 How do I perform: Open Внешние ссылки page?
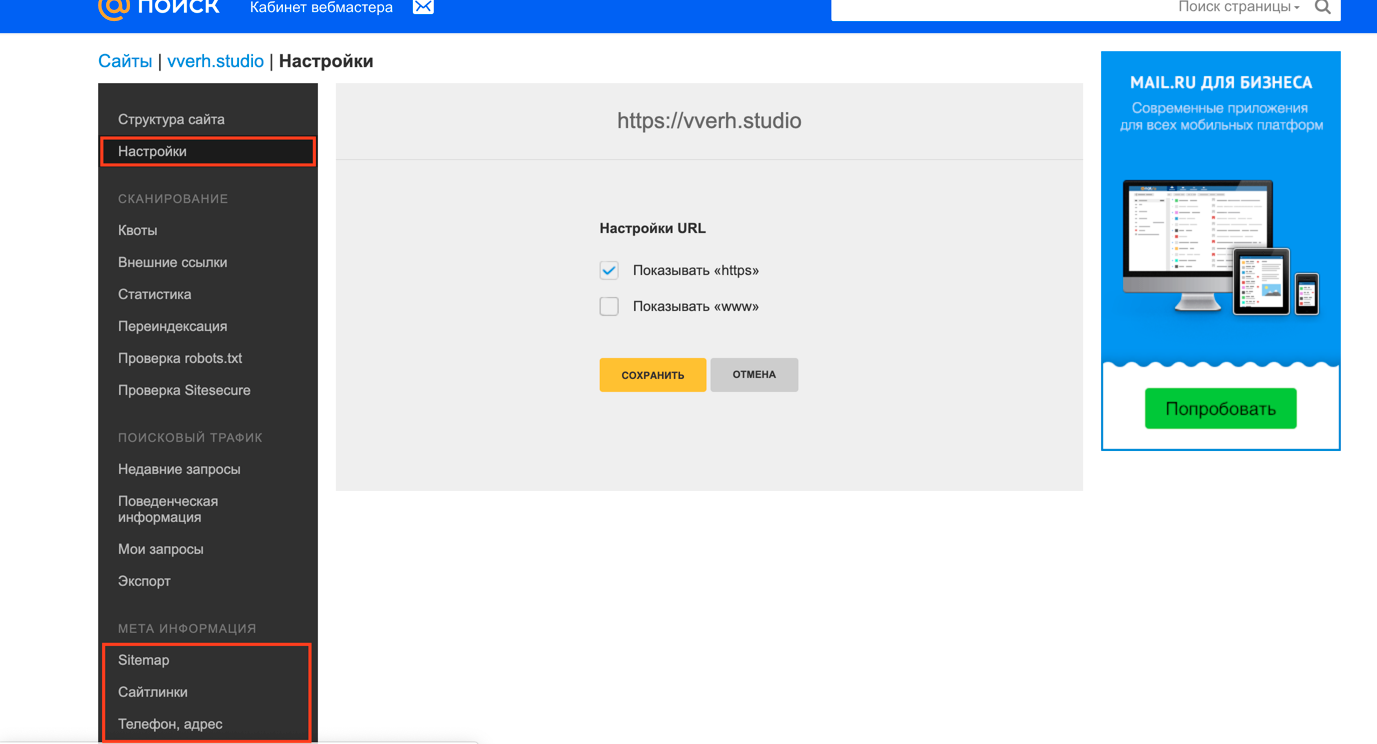coord(172,262)
